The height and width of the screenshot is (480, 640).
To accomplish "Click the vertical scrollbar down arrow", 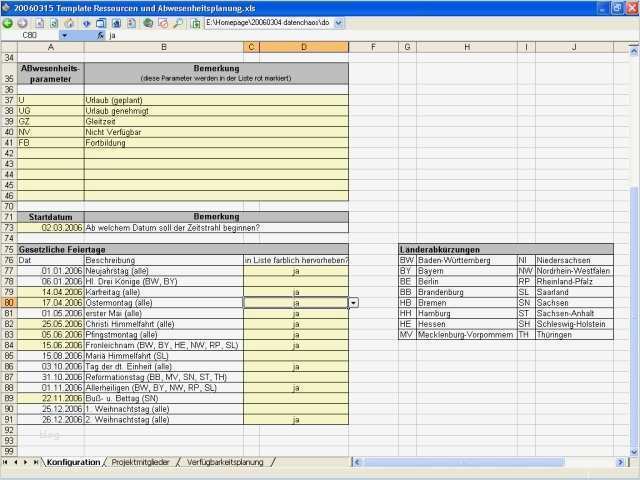I will point(634,451).
